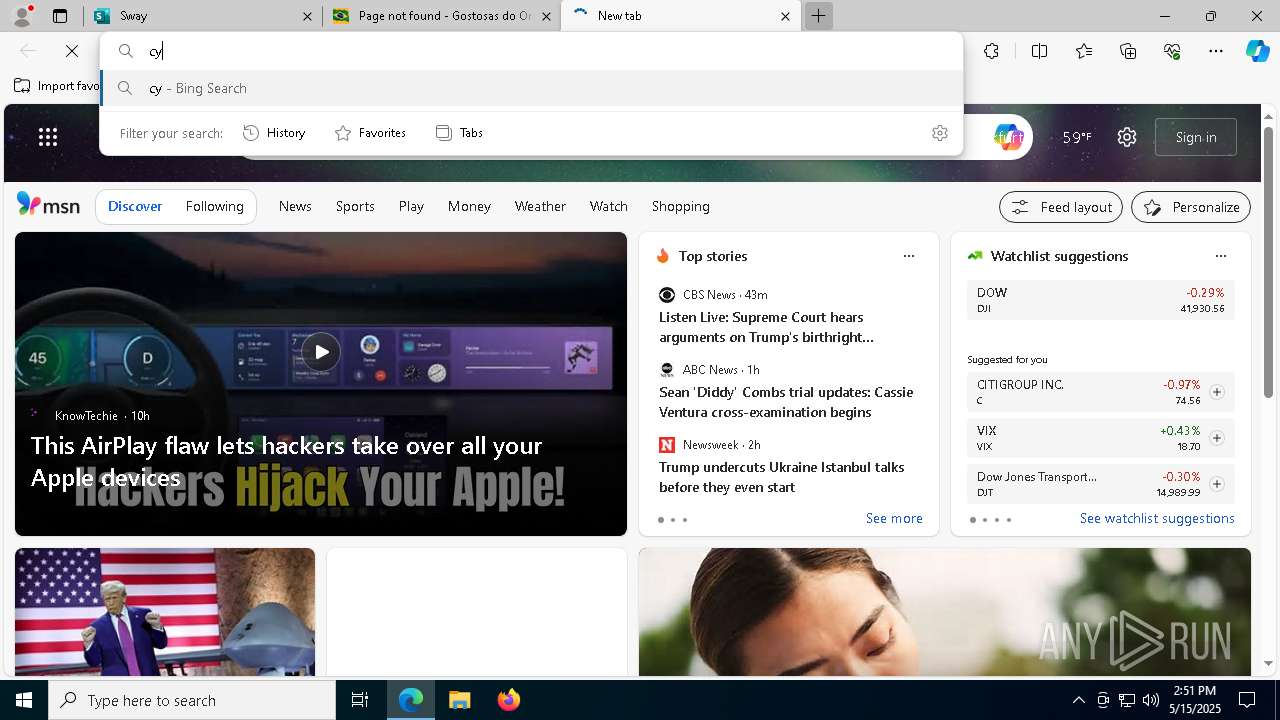Open the page settings gear beside the temperature

pyautogui.click(x=1127, y=137)
